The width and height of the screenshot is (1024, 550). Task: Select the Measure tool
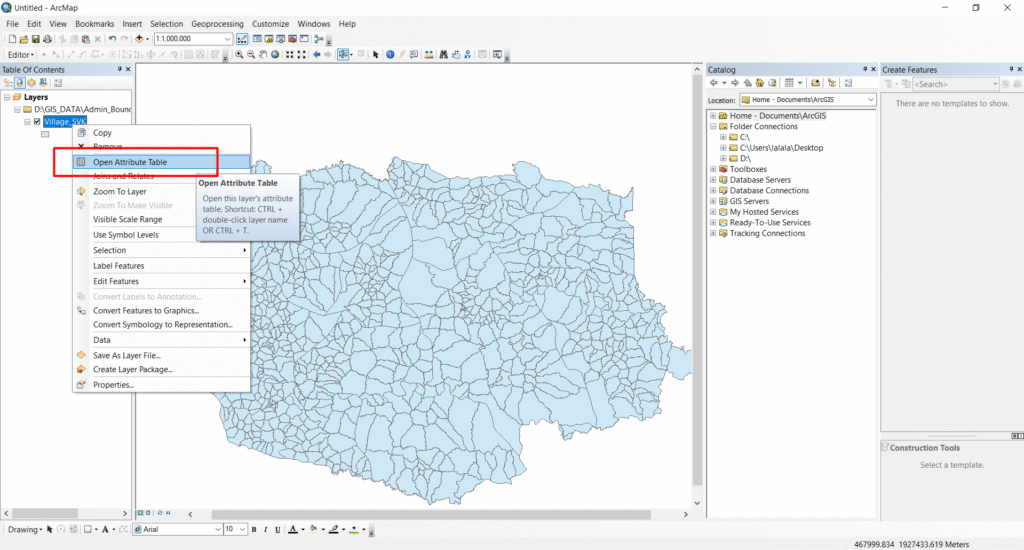[429, 55]
